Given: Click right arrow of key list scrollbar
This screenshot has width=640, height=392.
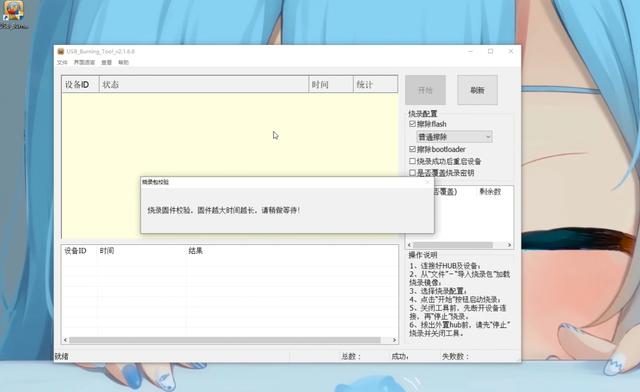Looking at the screenshot, I should click(509, 245).
